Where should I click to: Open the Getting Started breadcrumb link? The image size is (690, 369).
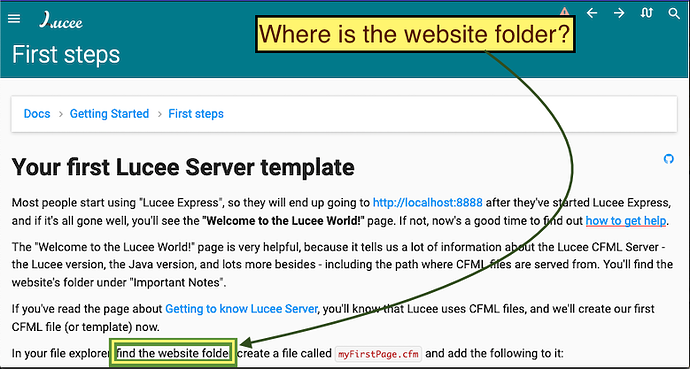coord(109,114)
